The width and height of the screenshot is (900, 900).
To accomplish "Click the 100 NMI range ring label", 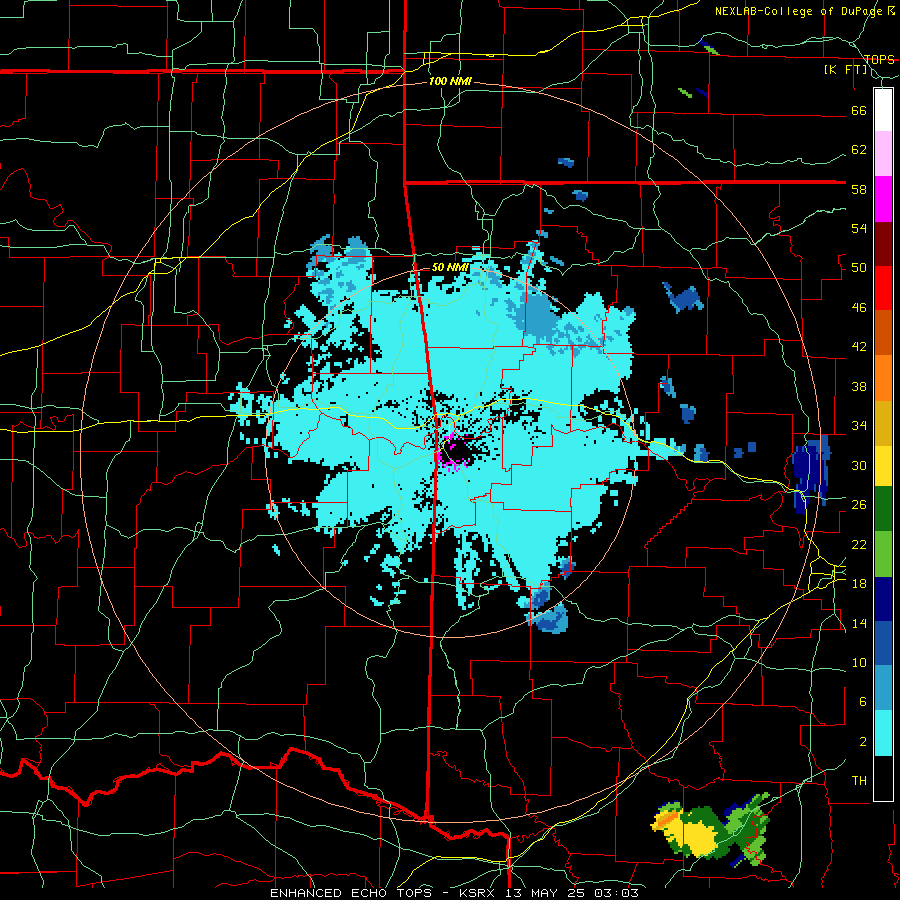I will [450, 82].
